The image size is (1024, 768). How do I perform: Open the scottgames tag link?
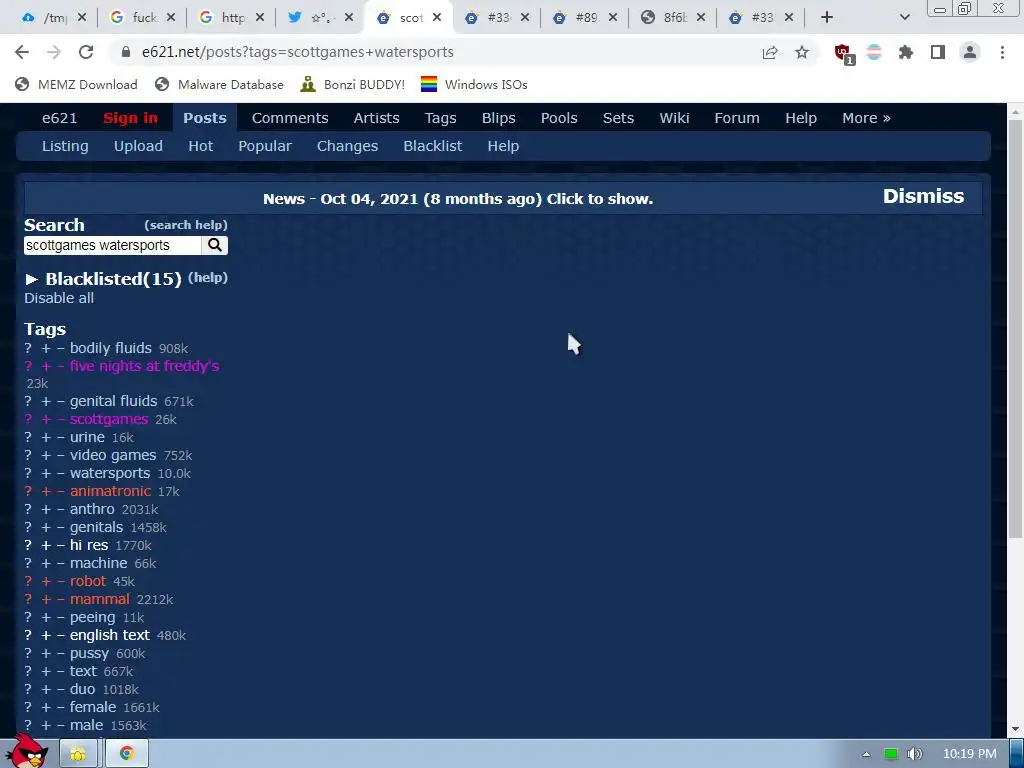109,419
